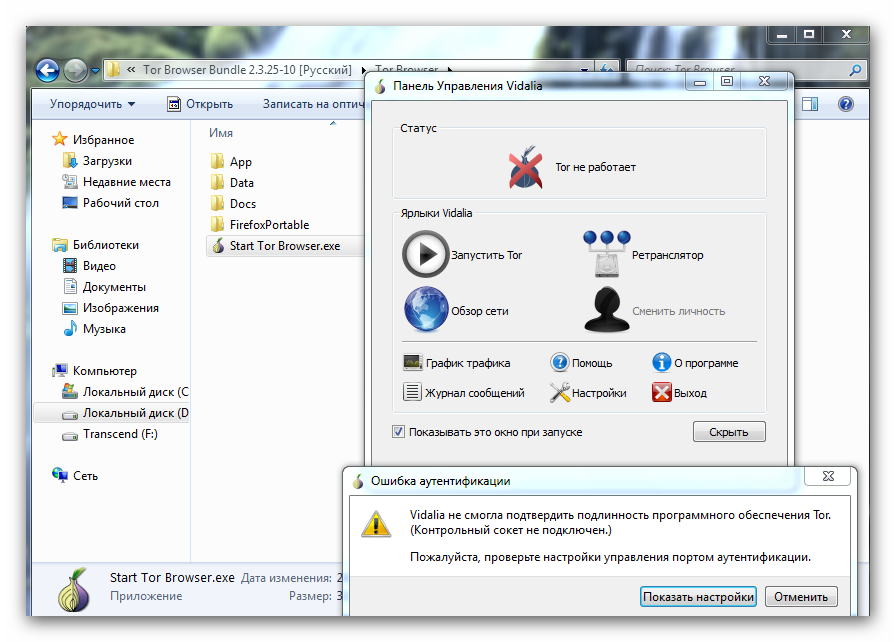Open Настройки settings tools icon

[560, 393]
